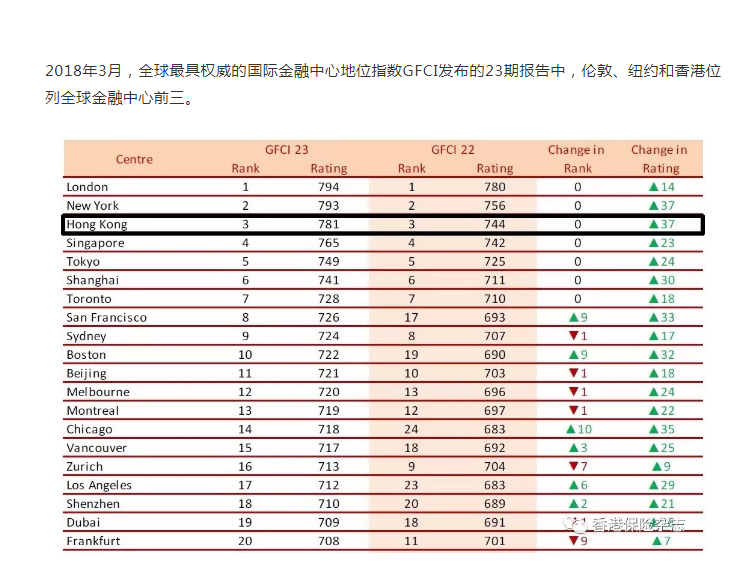The width and height of the screenshot is (752, 565).
Task: Click New York's GFCI 23 rating "793"
Action: (x=329, y=206)
